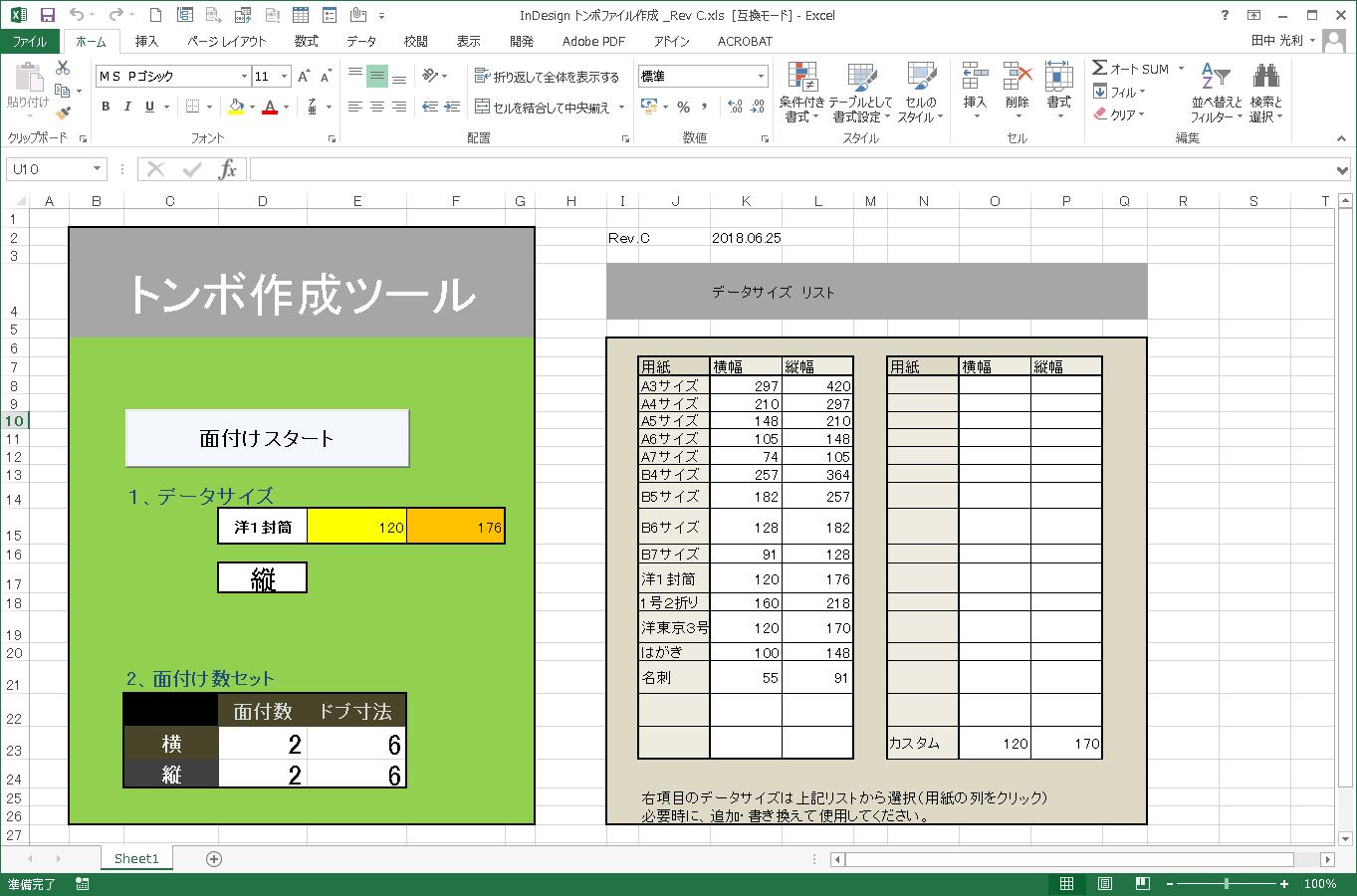This screenshot has height=896, width=1357.
Task: Create a new blank workbook icon
Action: [155, 15]
